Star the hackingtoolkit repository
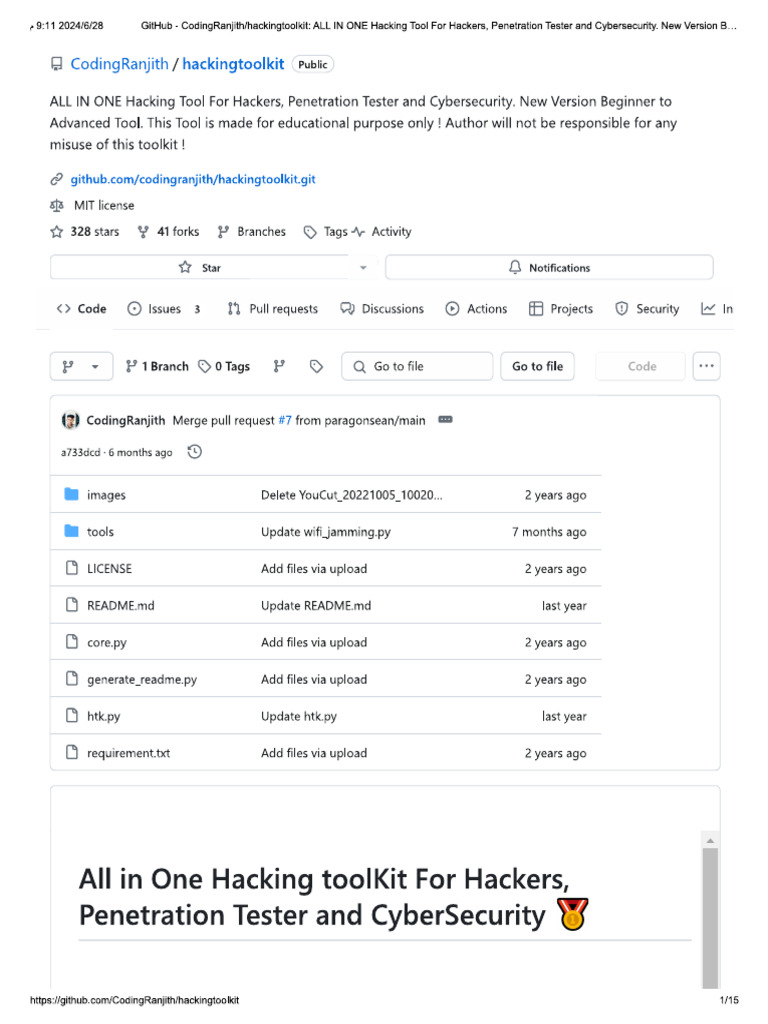This screenshot has height=1024, width=768. pos(199,268)
